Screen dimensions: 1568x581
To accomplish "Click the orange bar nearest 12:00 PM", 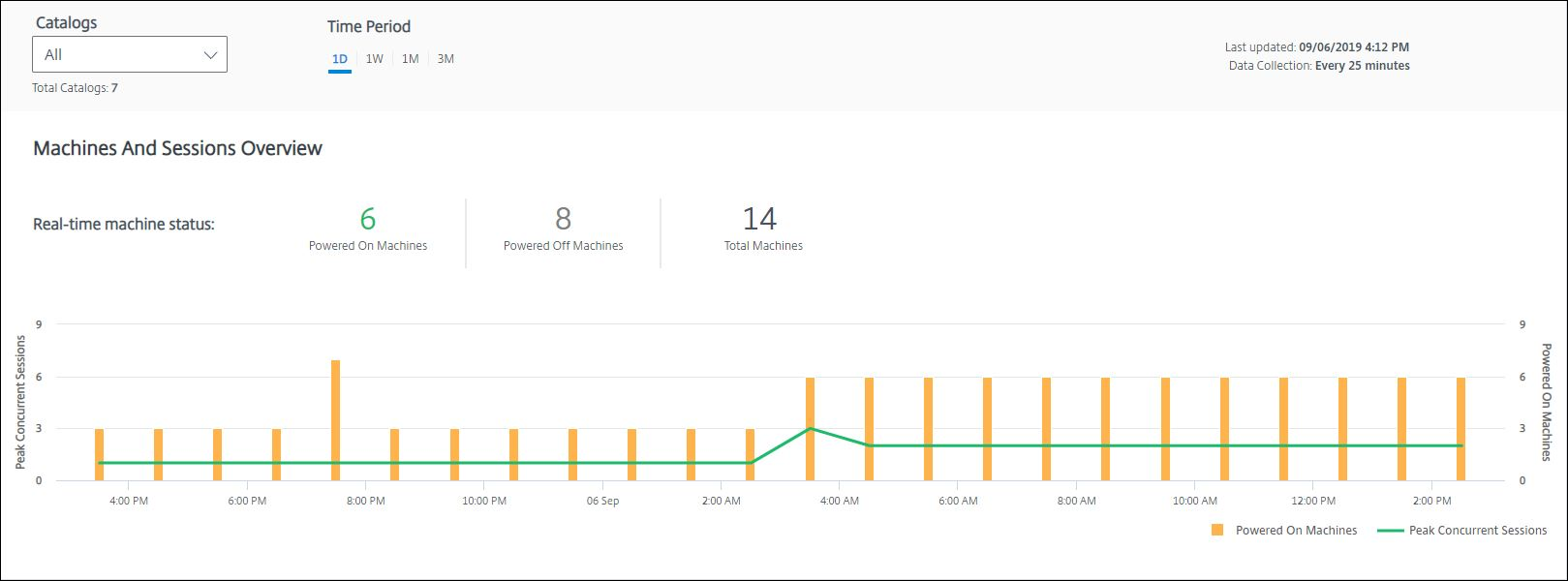I will (1284, 429).
